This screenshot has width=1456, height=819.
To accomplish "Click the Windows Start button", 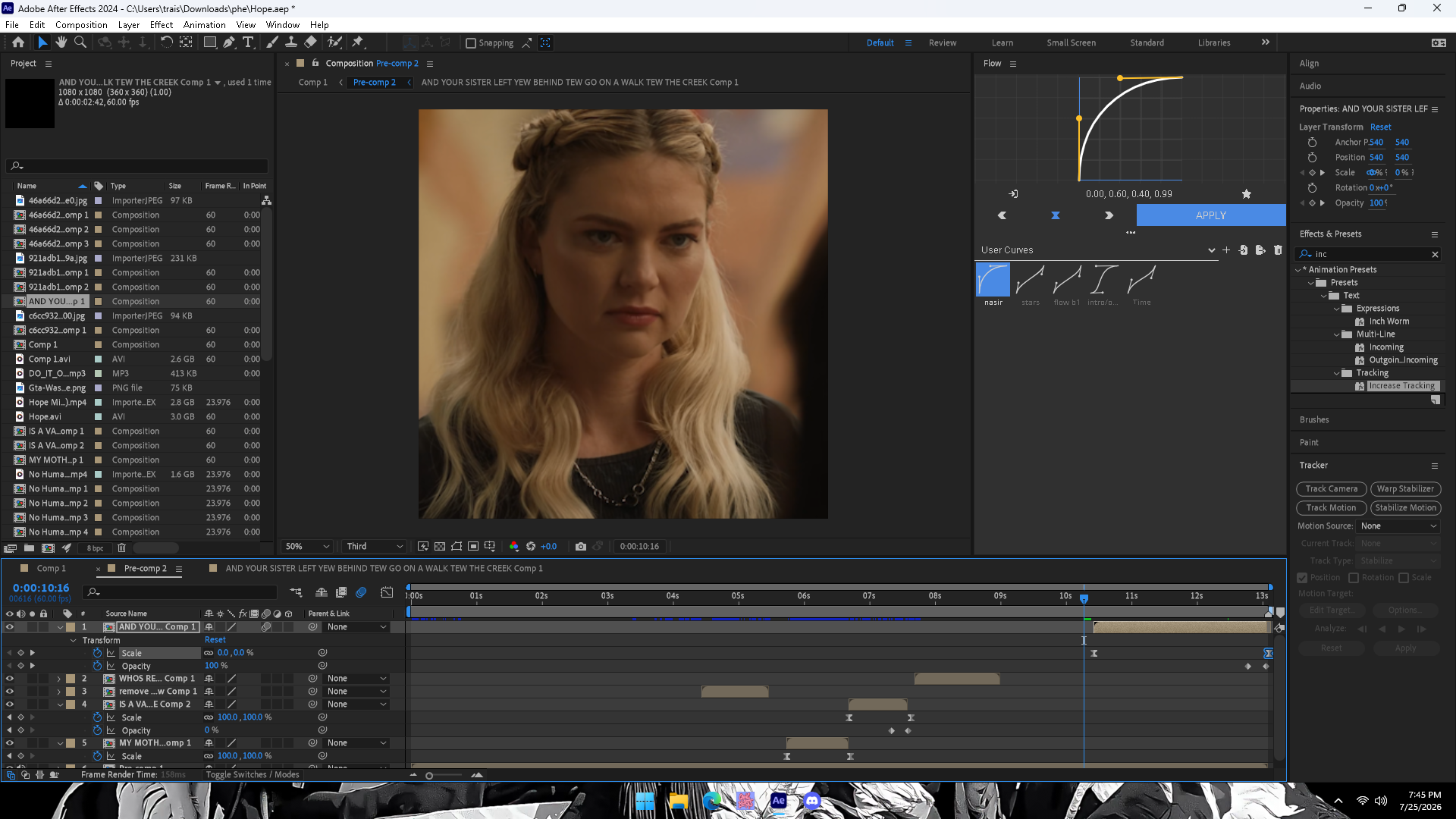I will 645,801.
